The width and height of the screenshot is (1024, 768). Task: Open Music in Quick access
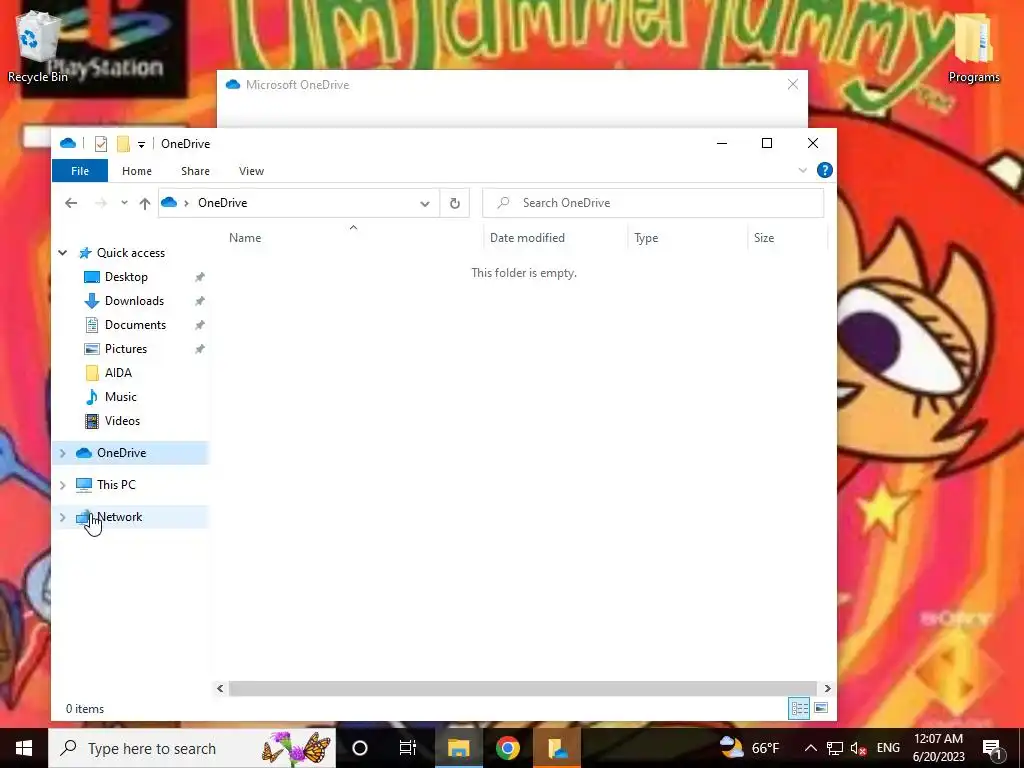[x=121, y=397]
